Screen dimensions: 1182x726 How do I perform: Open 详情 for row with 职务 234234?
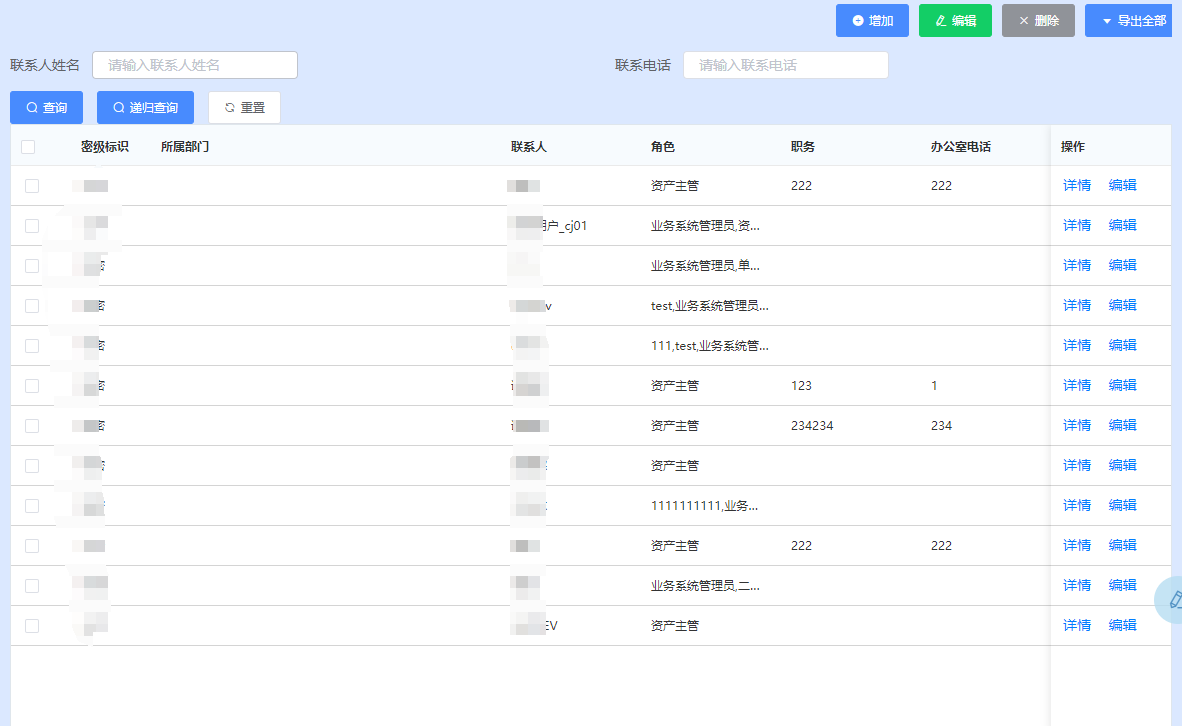1076,426
